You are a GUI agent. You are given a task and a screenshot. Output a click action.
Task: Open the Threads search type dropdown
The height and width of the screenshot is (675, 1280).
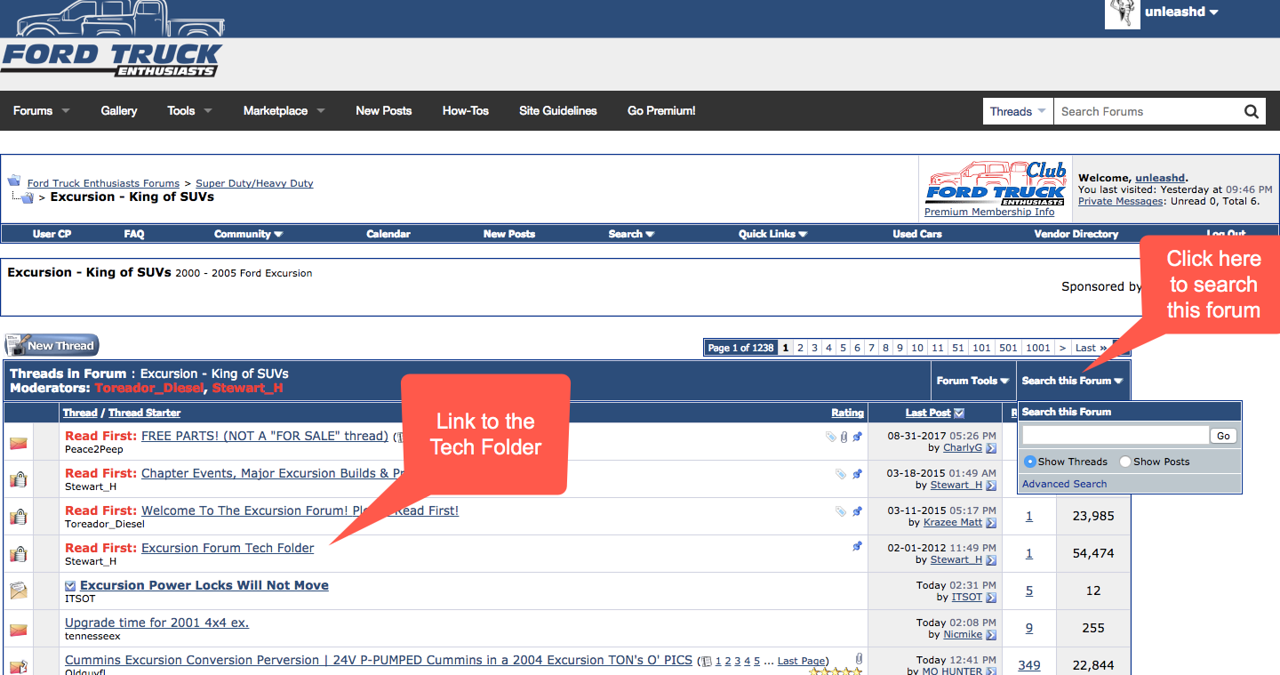tap(1018, 112)
